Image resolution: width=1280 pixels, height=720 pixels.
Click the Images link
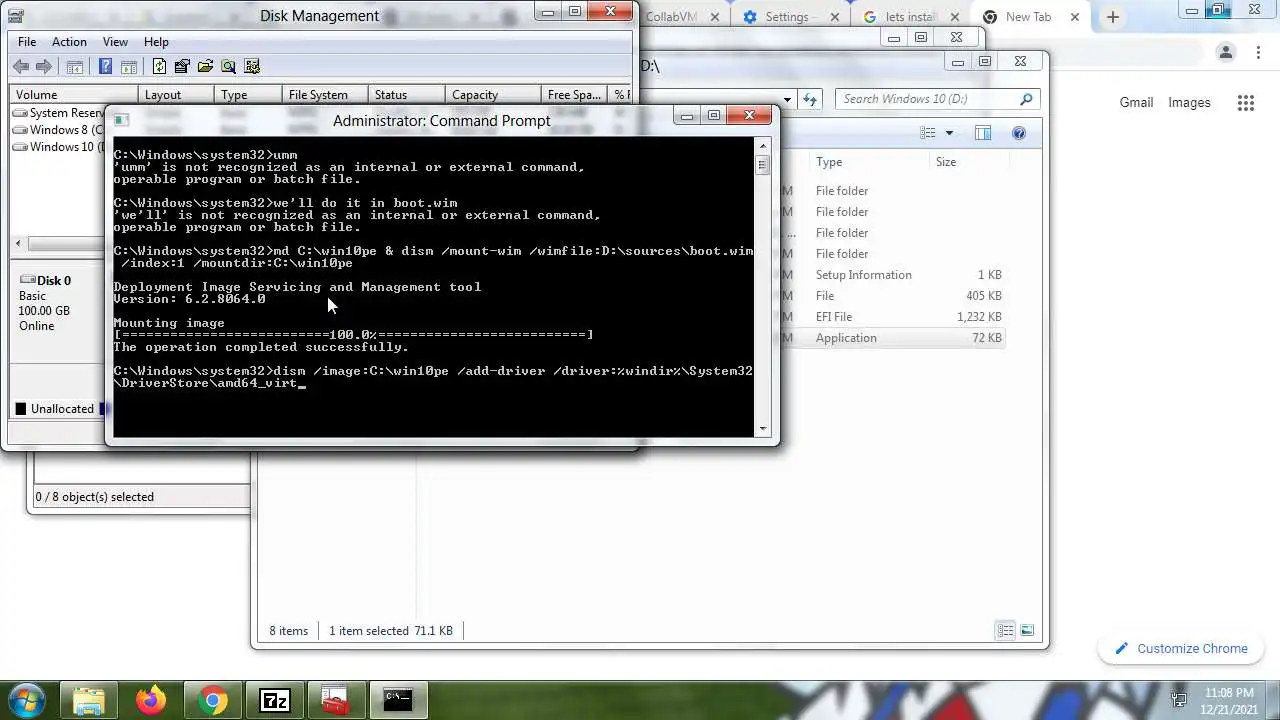click(1189, 103)
